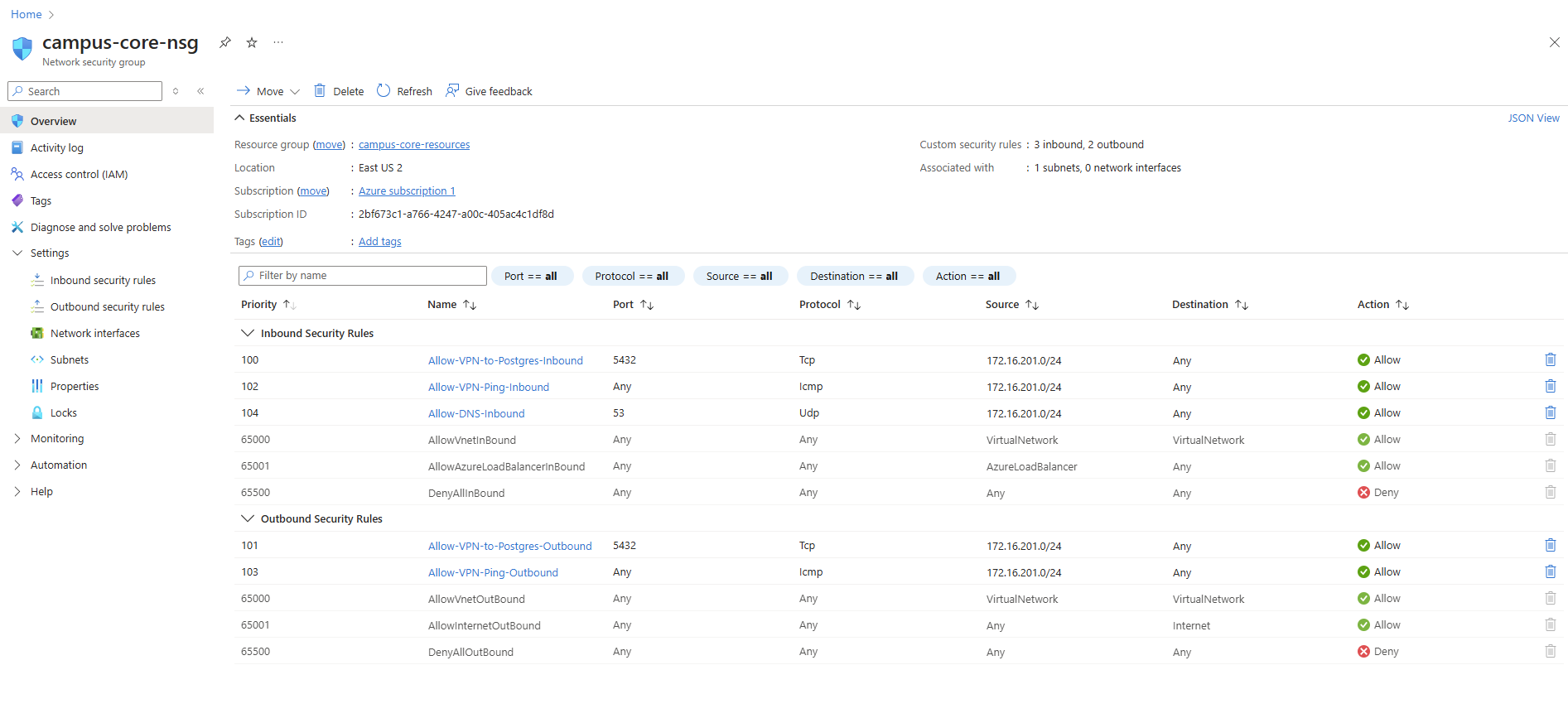The image size is (1568, 723).
Task: Open the more options ellipsis next to title
Action: 278,42
